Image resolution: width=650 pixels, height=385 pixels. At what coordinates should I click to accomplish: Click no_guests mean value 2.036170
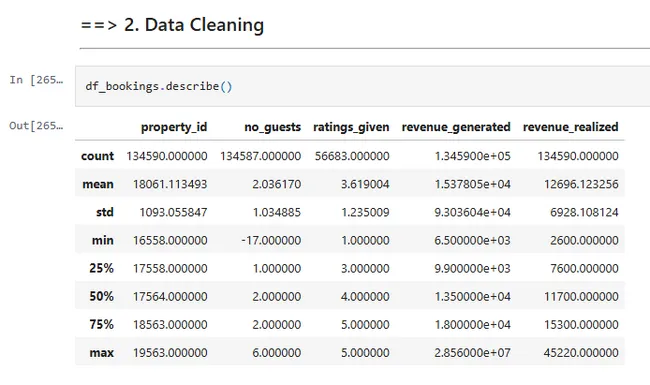(x=276, y=184)
